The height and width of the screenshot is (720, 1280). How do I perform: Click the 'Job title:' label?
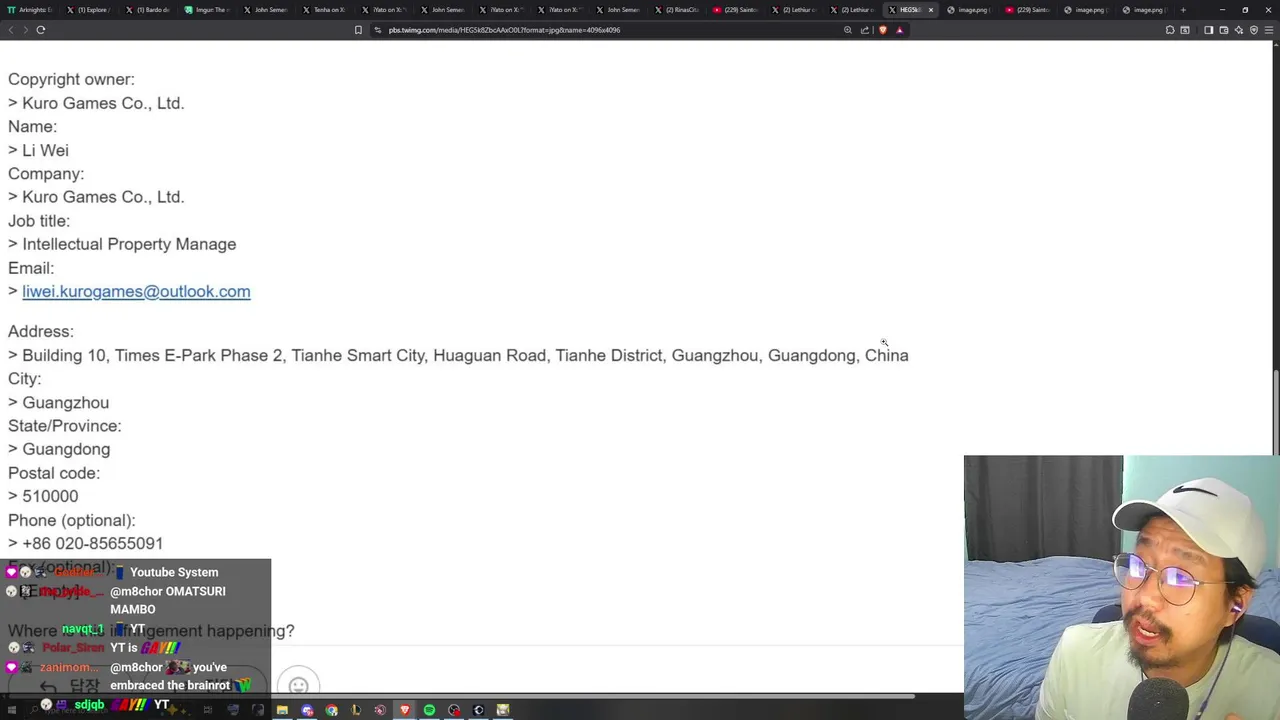coord(39,221)
